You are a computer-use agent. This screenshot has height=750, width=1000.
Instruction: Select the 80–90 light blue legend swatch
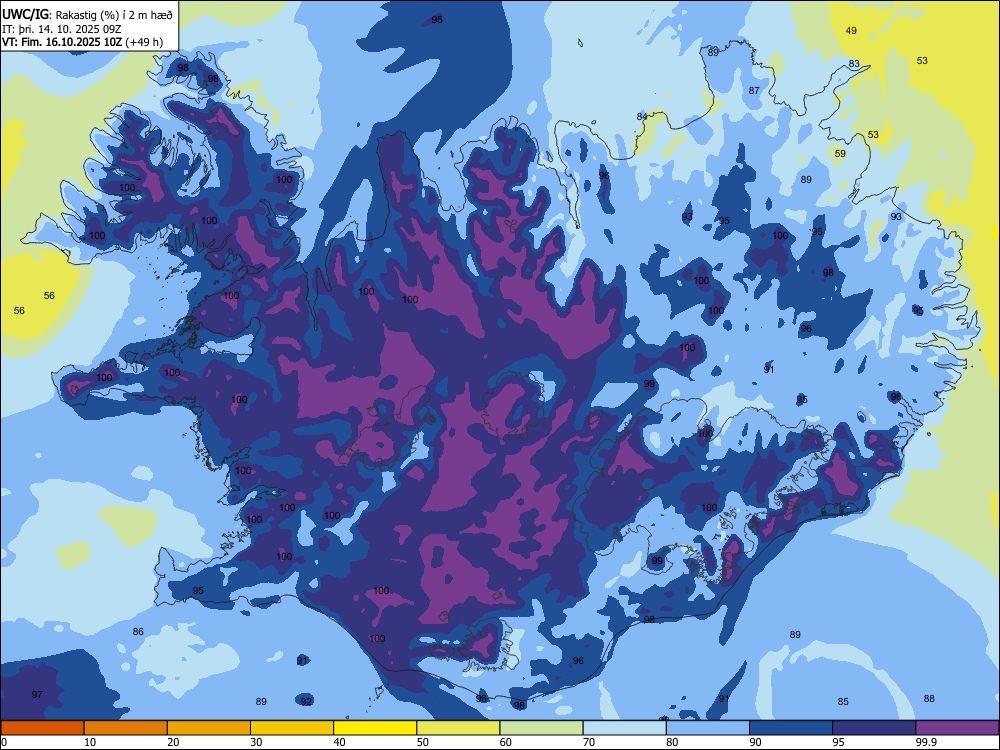[708, 728]
